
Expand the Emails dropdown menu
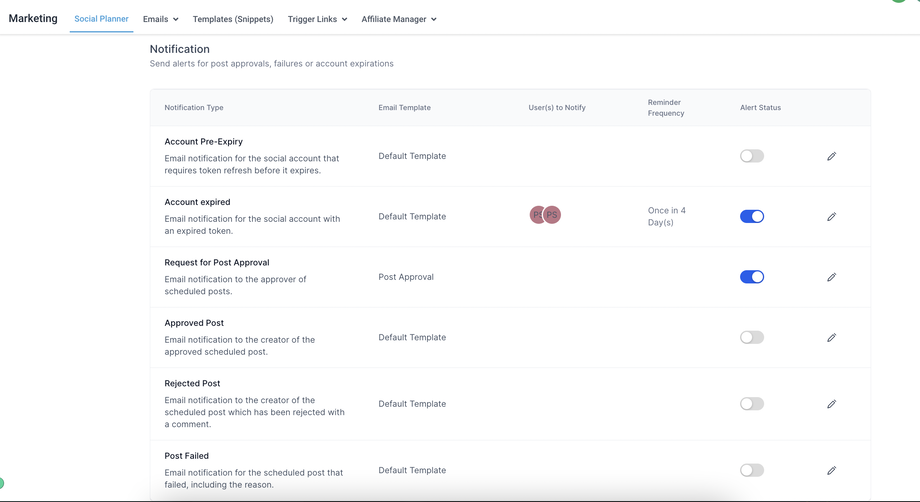click(160, 19)
